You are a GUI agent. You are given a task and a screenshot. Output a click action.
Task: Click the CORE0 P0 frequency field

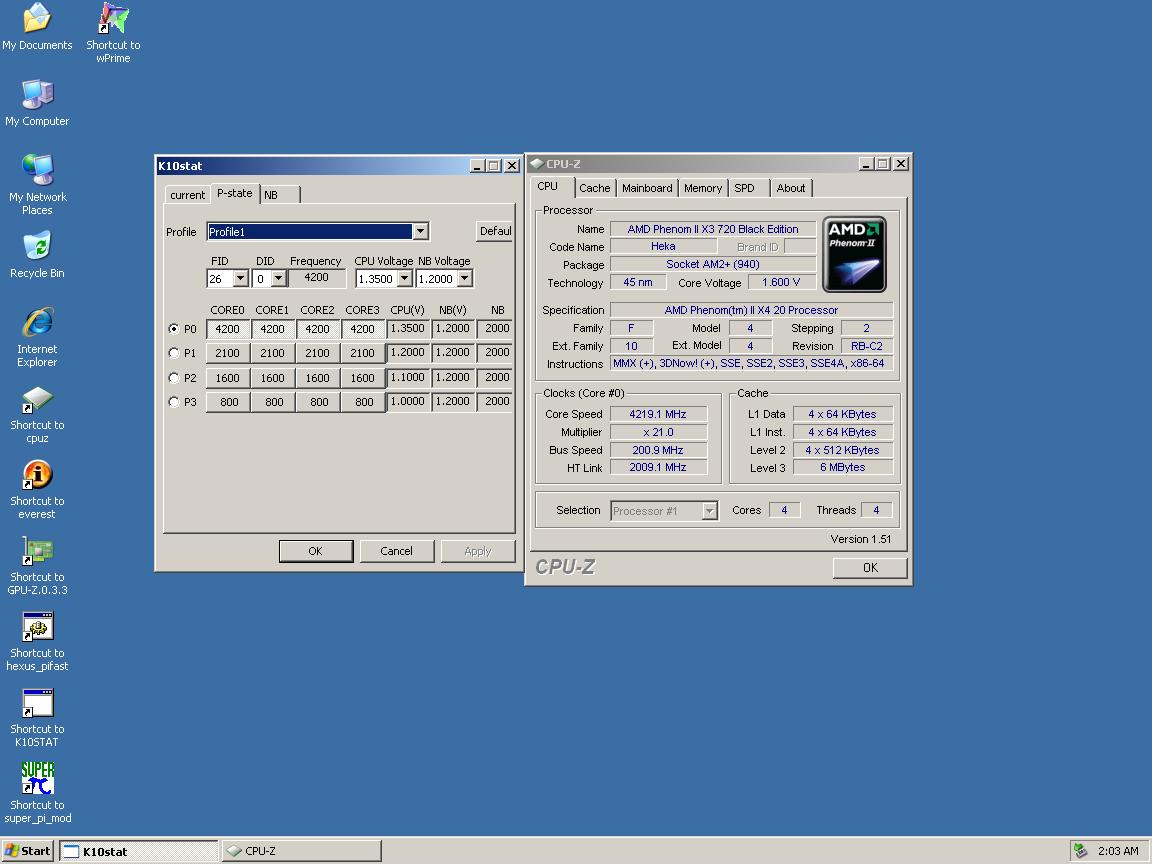pyautogui.click(x=228, y=329)
